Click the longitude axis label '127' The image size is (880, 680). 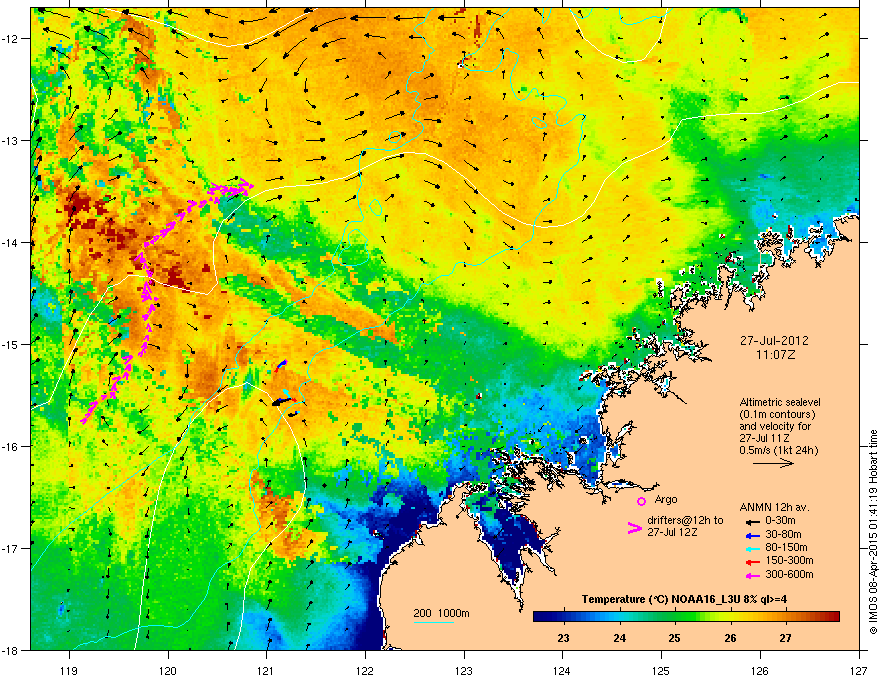[x=859, y=670]
